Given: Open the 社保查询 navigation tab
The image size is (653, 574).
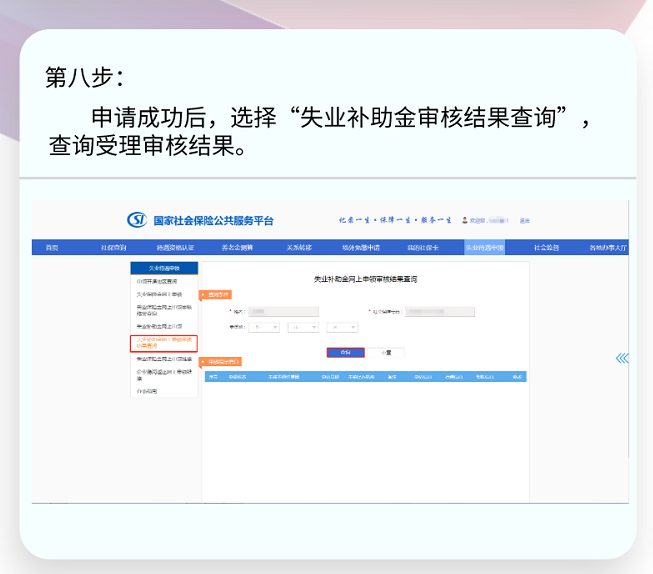Looking at the screenshot, I should pos(113,247).
